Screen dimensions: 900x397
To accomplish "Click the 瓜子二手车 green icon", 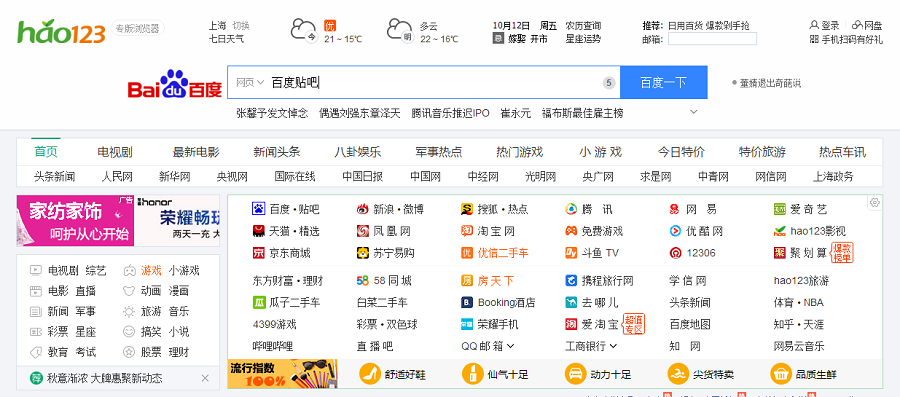I will click(258, 302).
